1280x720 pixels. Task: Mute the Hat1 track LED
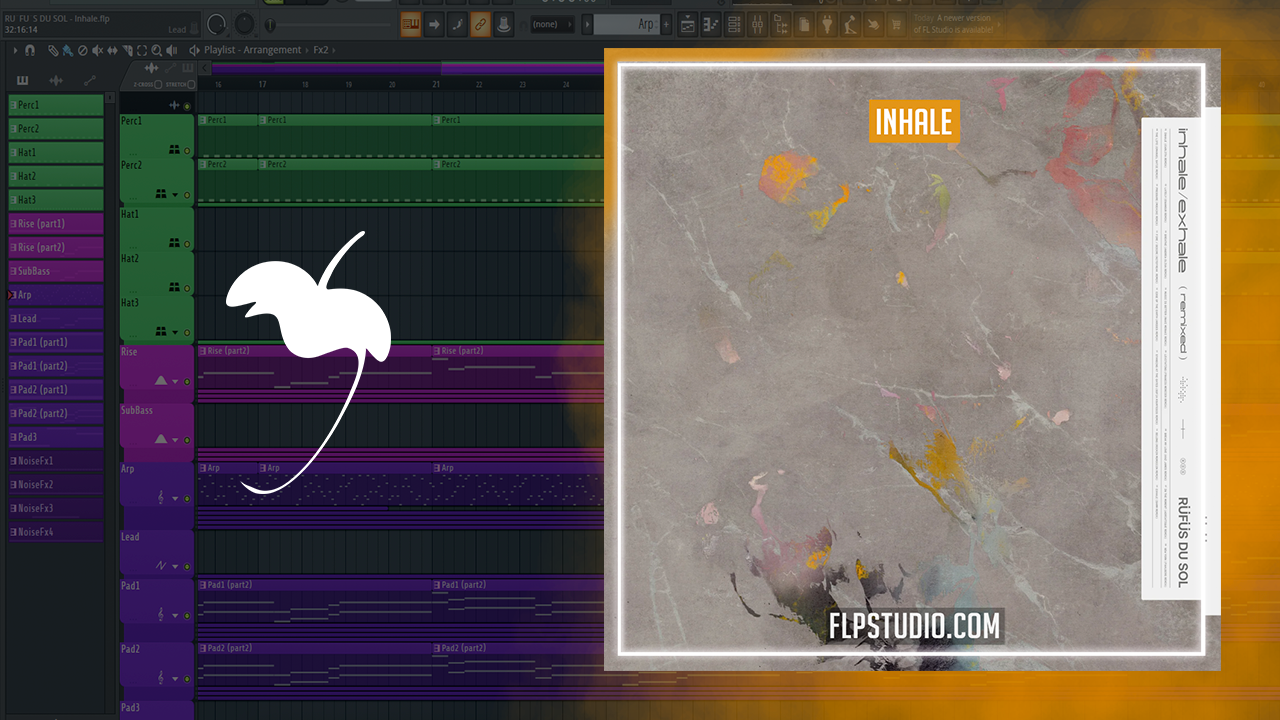pos(187,244)
